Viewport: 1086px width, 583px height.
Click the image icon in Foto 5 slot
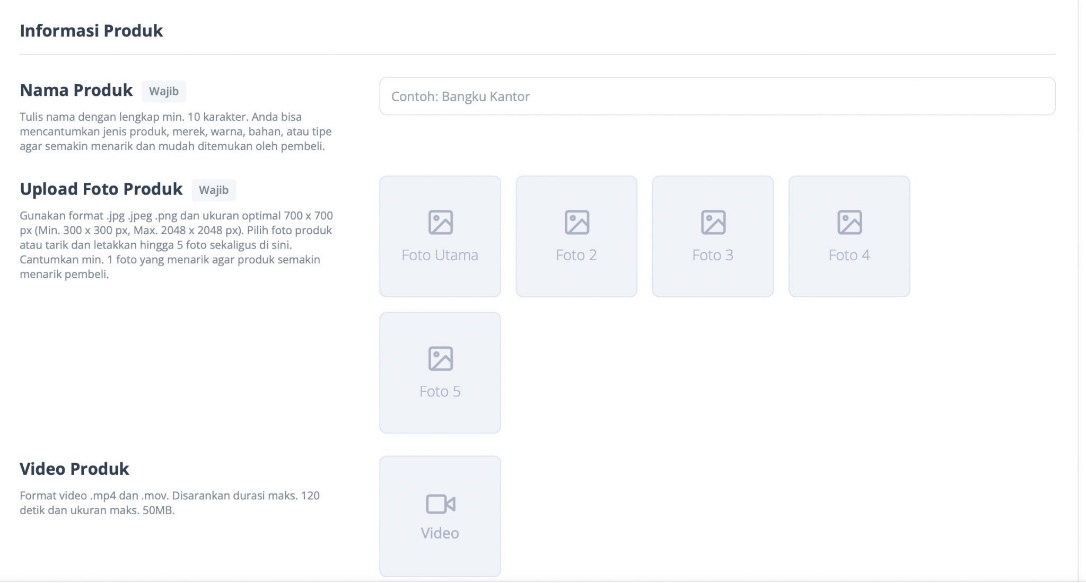[x=440, y=358]
